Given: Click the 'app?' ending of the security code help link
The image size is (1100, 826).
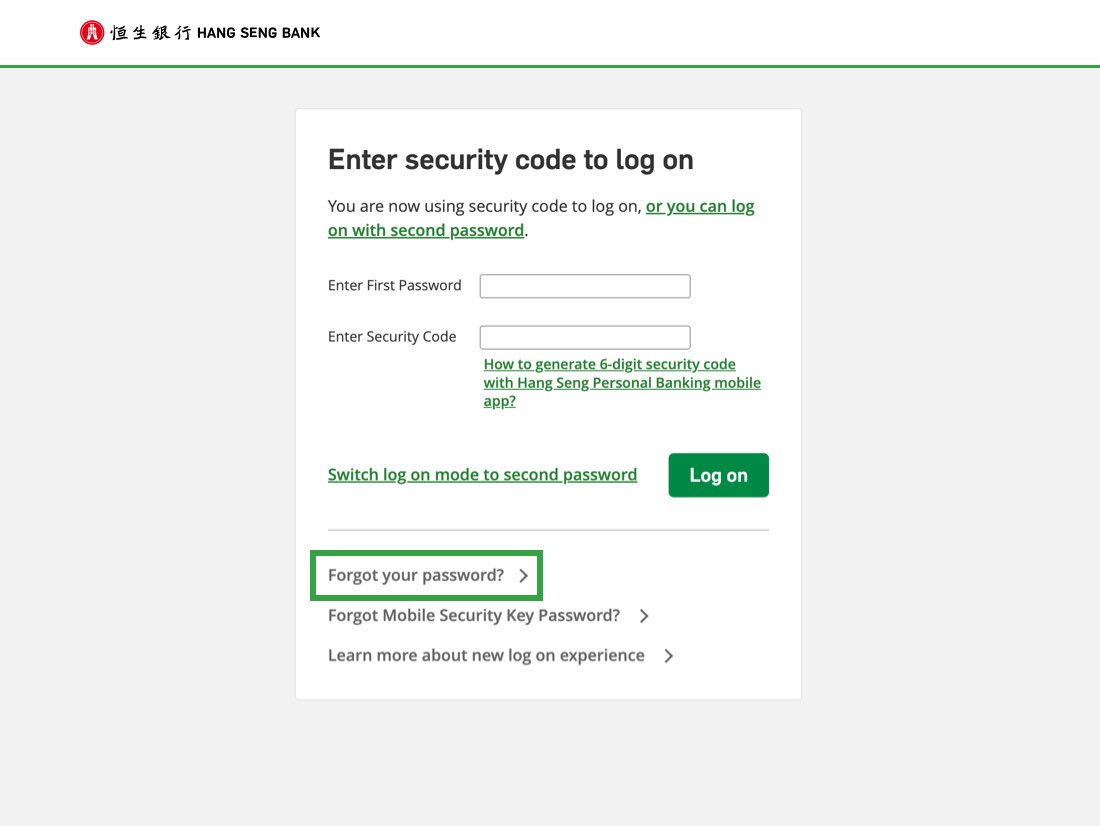Looking at the screenshot, I should point(499,401).
